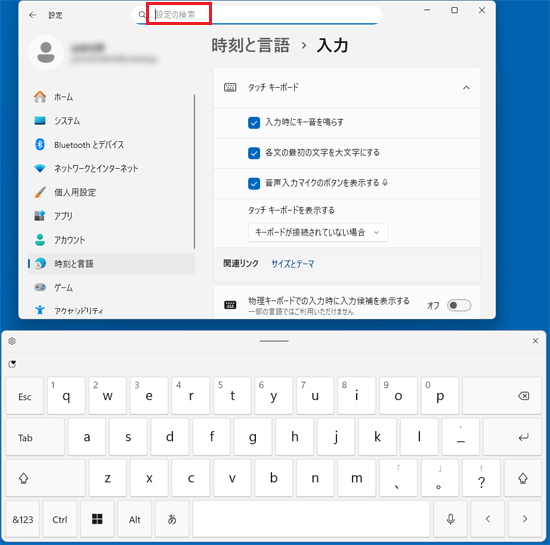This screenshot has height=545, width=550.
Task: Tap the z key
Action: (108, 478)
